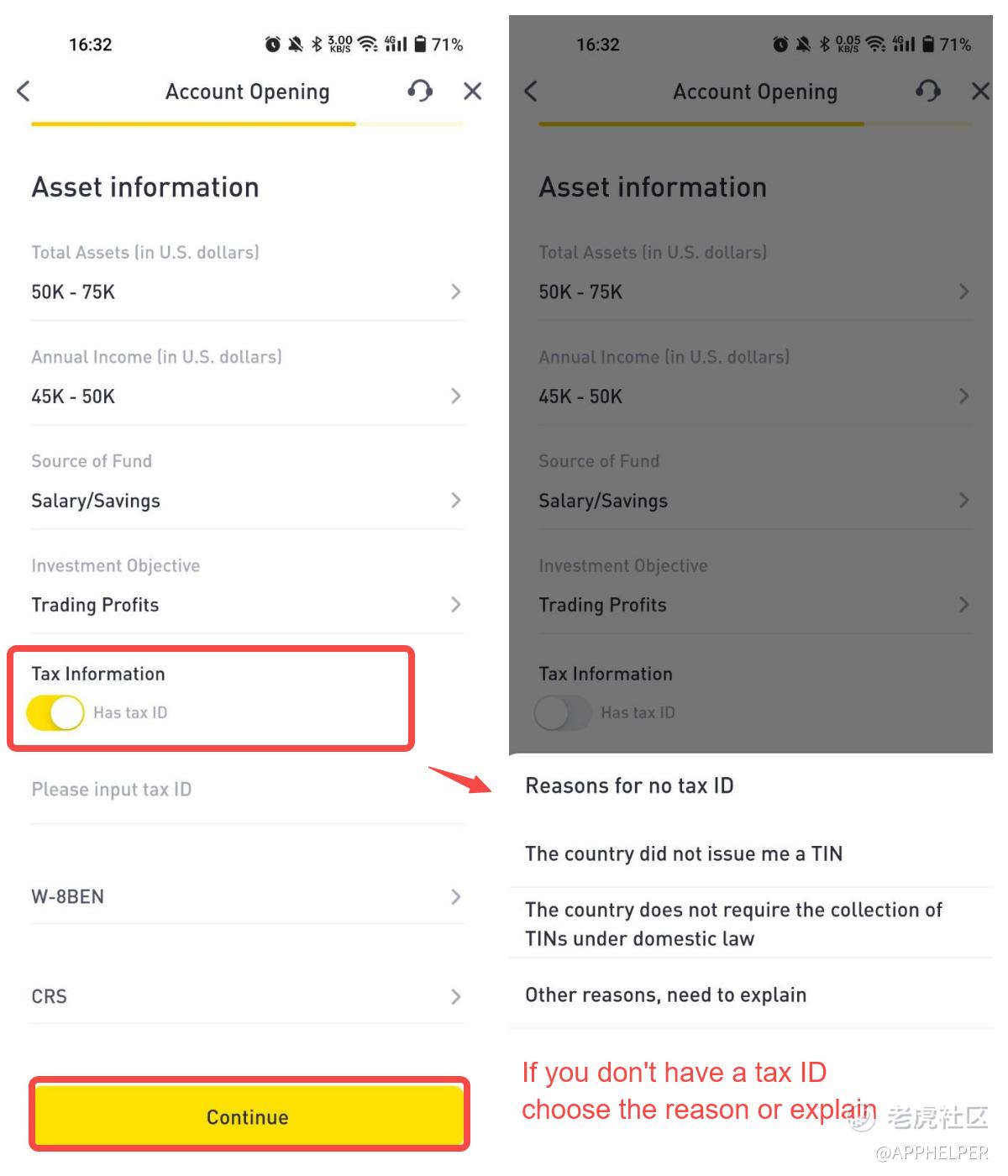Image resolution: width=1008 pixels, height=1176 pixels.
Task: Open Investment Objective Trading Profits selector
Action: [x=247, y=605]
